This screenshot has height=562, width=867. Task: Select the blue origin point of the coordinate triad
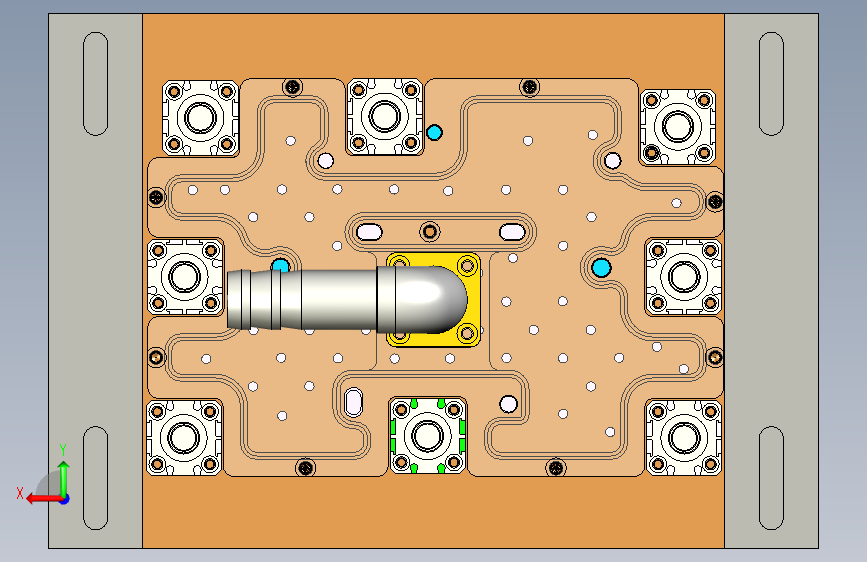[x=65, y=499]
